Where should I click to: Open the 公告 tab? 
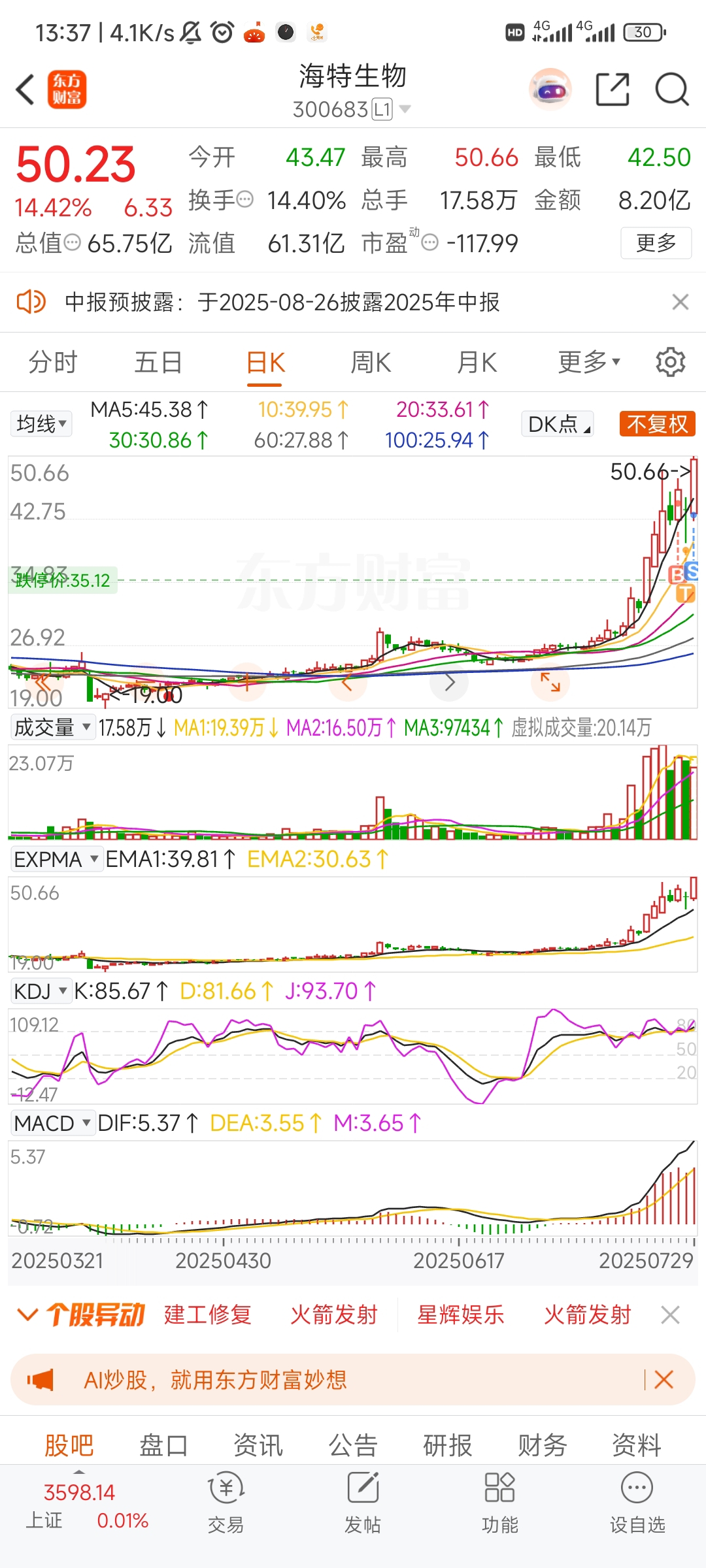pyautogui.click(x=353, y=1445)
